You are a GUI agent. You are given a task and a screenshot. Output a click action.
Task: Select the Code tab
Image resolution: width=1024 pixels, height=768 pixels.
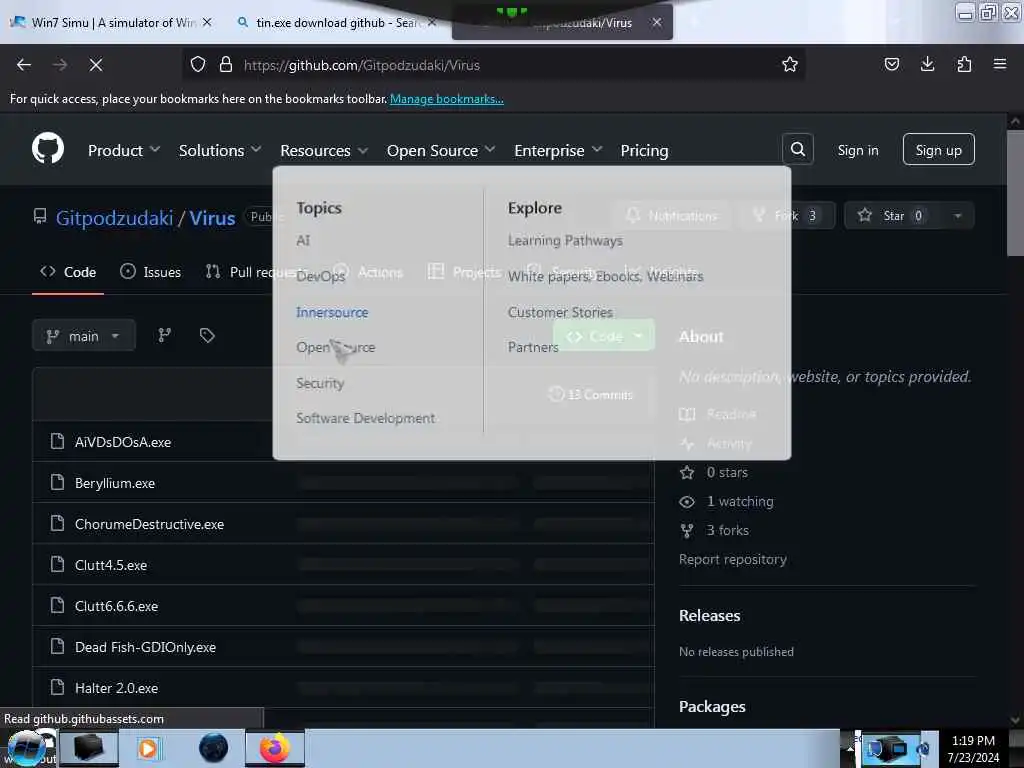(x=68, y=272)
